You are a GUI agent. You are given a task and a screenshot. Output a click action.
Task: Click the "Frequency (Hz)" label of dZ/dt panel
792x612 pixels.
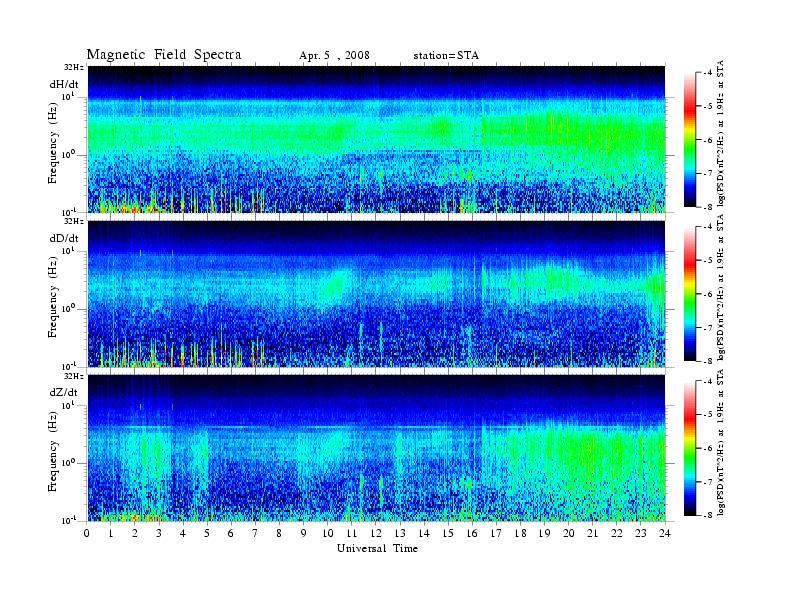click(x=53, y=451)
